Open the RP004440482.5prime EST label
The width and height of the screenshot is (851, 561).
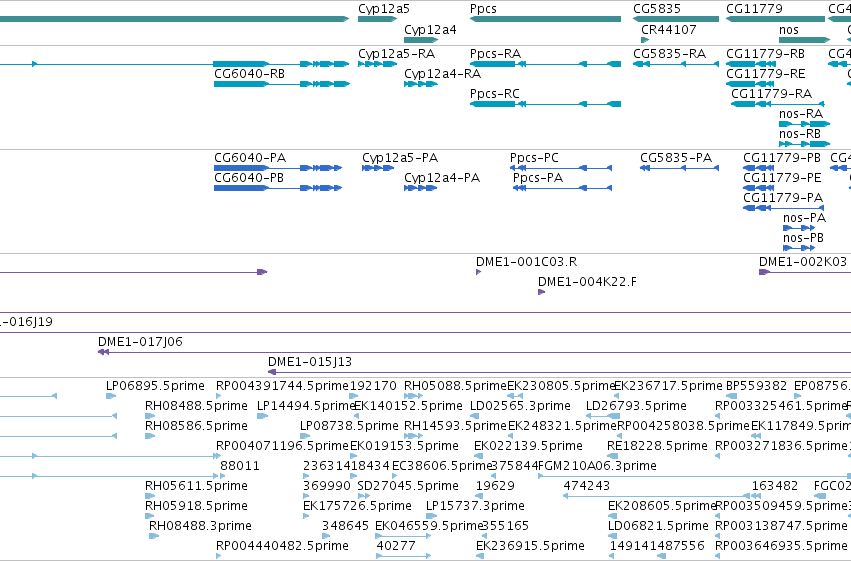tap(282, 546)
